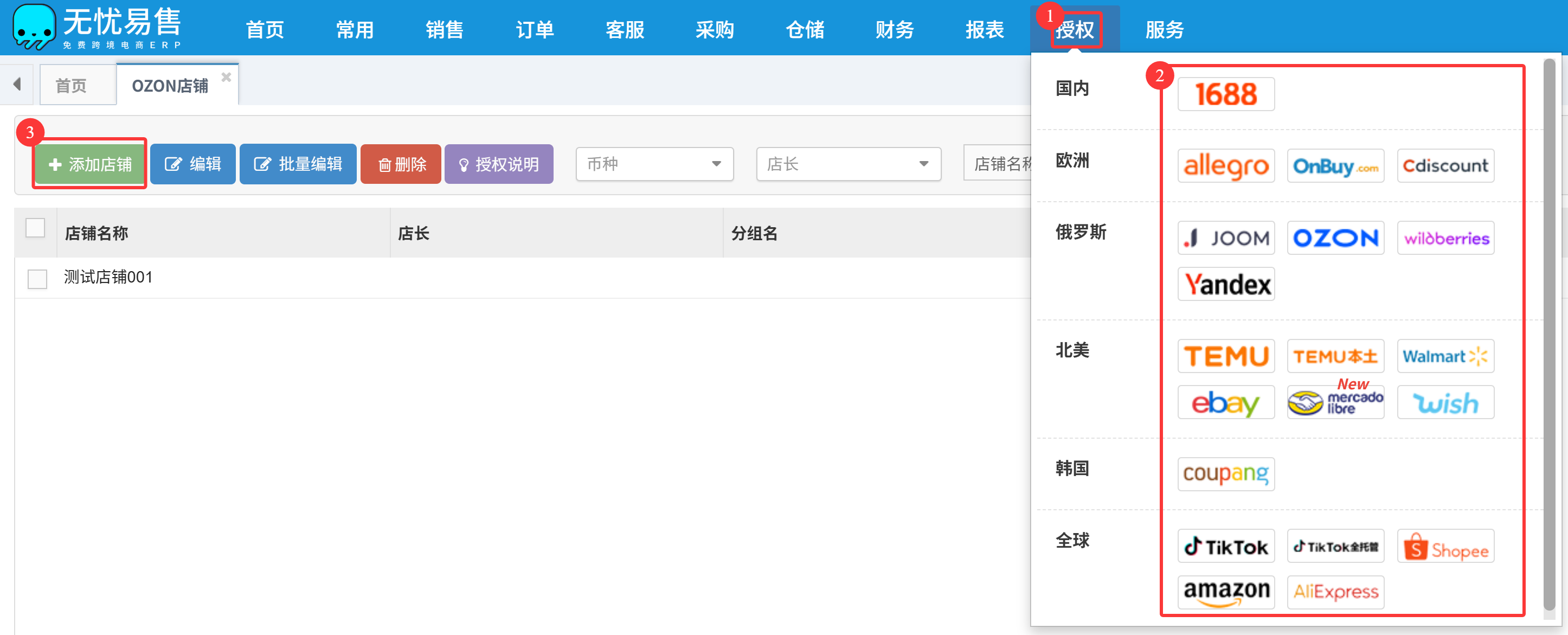
Task: Click the 北美 category label
Action: 1072,350
